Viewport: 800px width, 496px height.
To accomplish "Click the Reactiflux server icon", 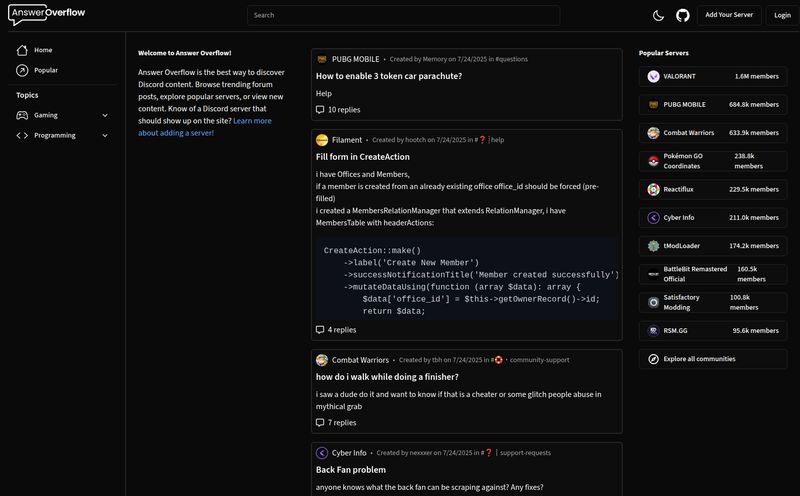I will coord(653,189).
